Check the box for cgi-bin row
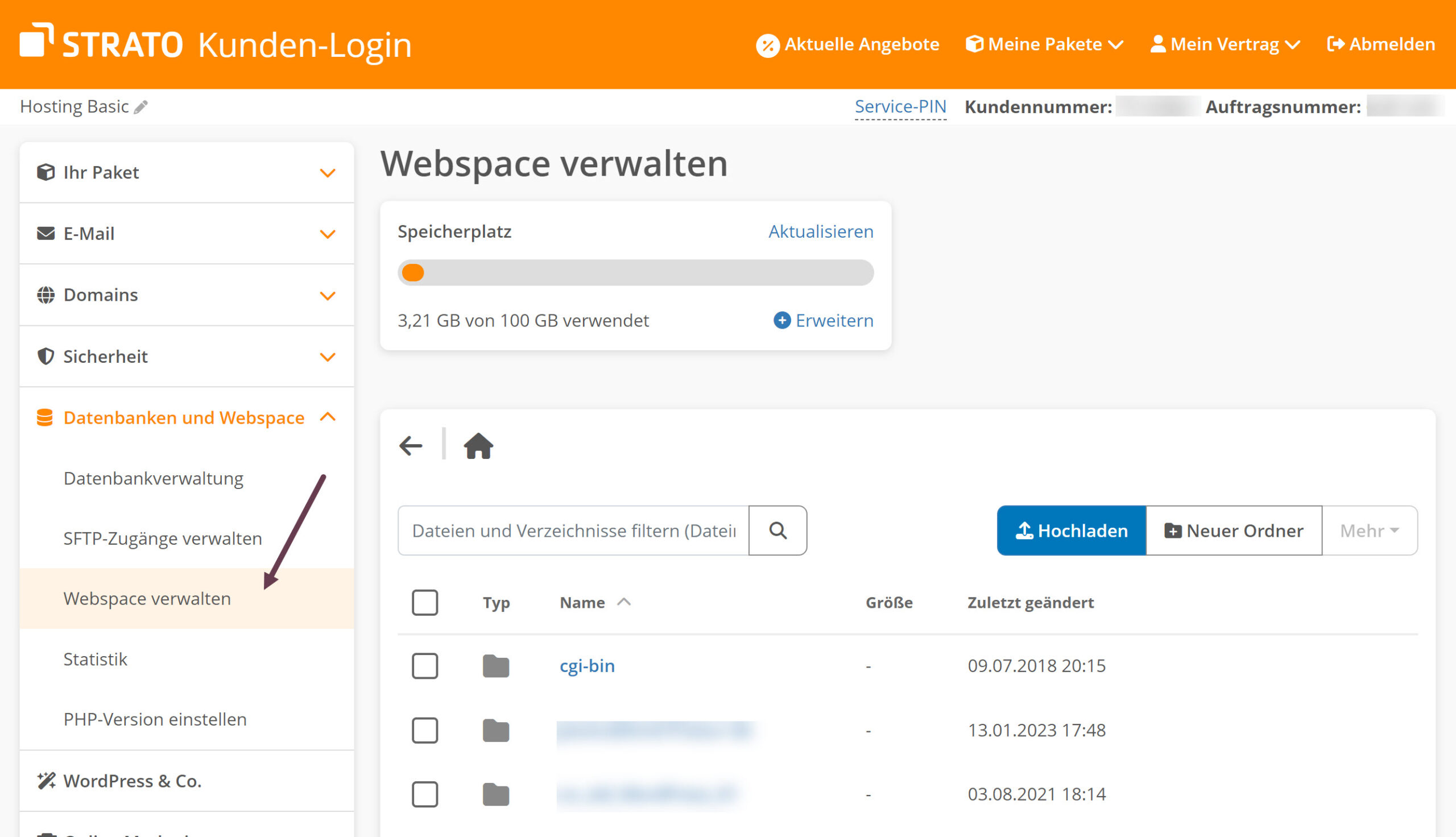This screenshot has height=837, width=1456. 425,666
